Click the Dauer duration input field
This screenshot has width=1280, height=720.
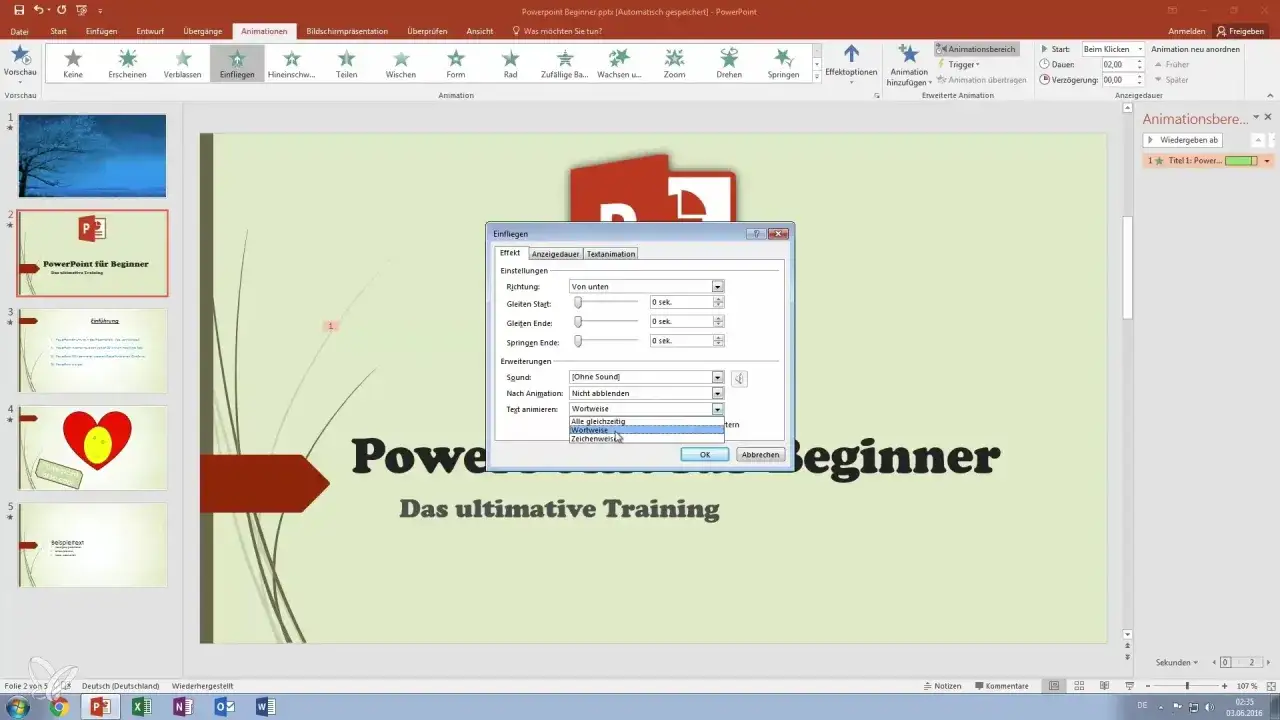[x=1117, y=64]
